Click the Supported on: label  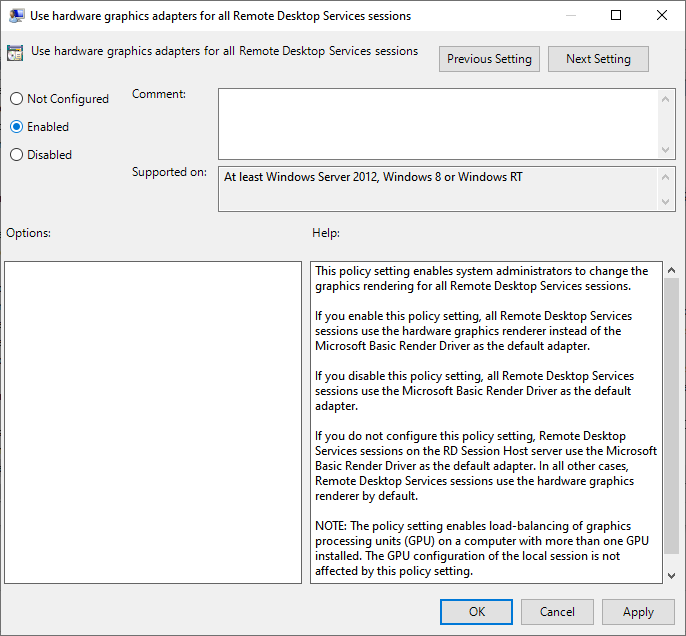pos(169,172)
